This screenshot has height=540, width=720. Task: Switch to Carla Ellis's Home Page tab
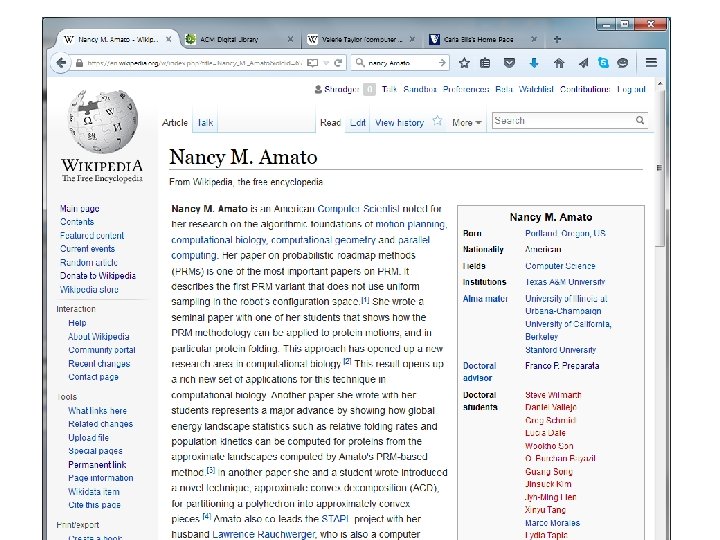[483, 39]
